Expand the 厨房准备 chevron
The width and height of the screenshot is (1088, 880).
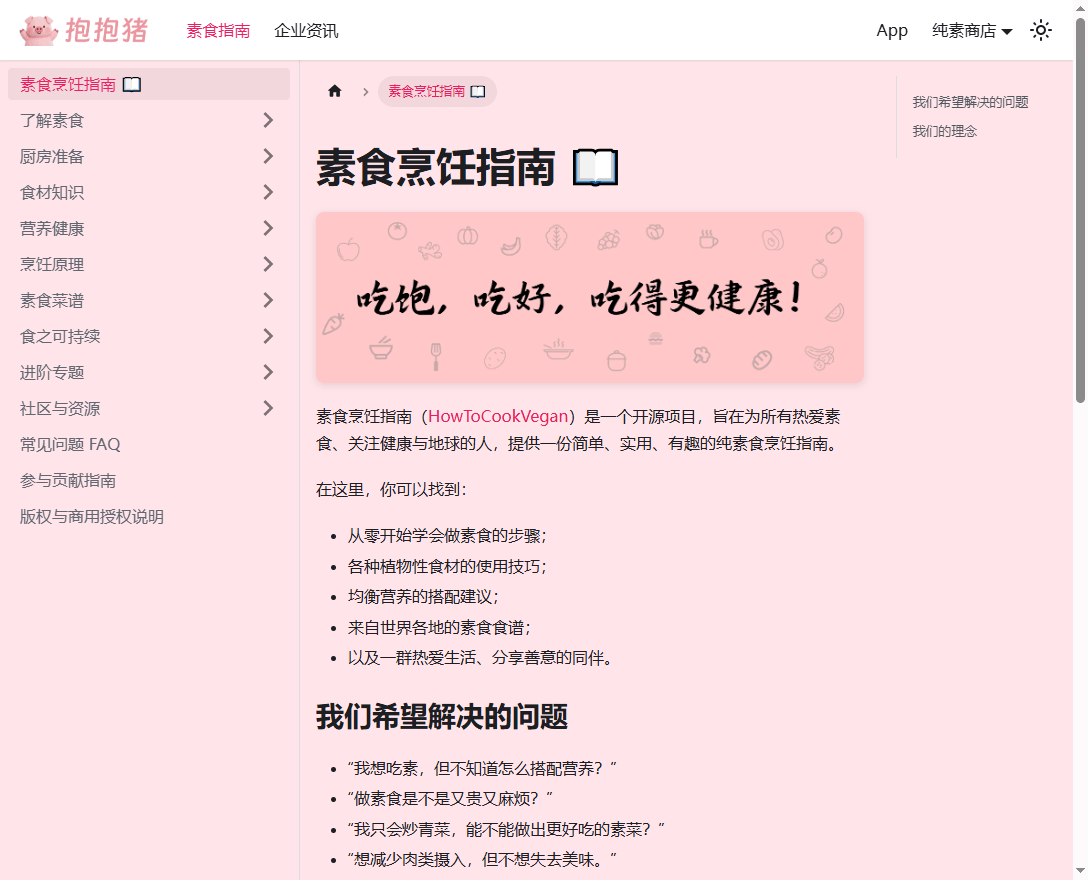pos(267,157)
